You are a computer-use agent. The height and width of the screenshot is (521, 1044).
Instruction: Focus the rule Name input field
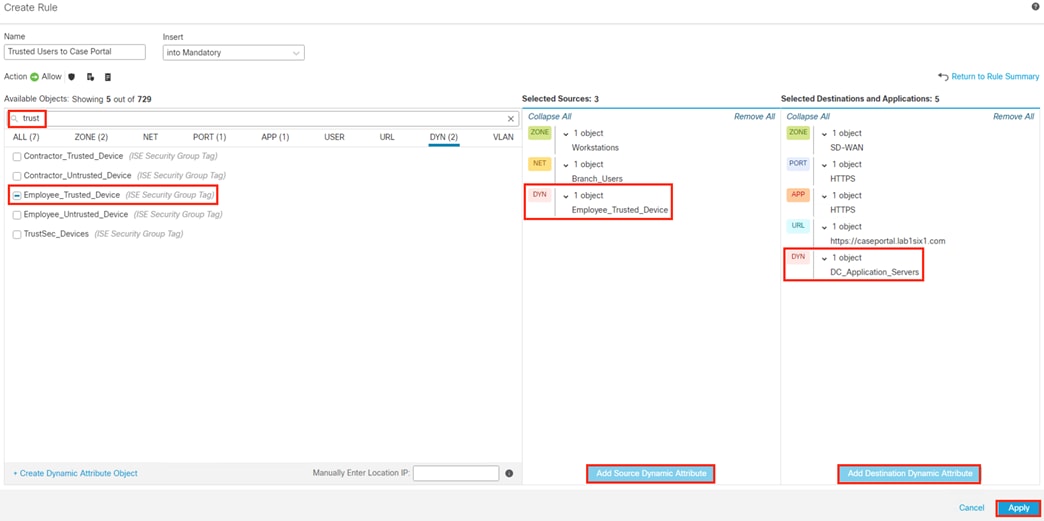coord(75,52)
